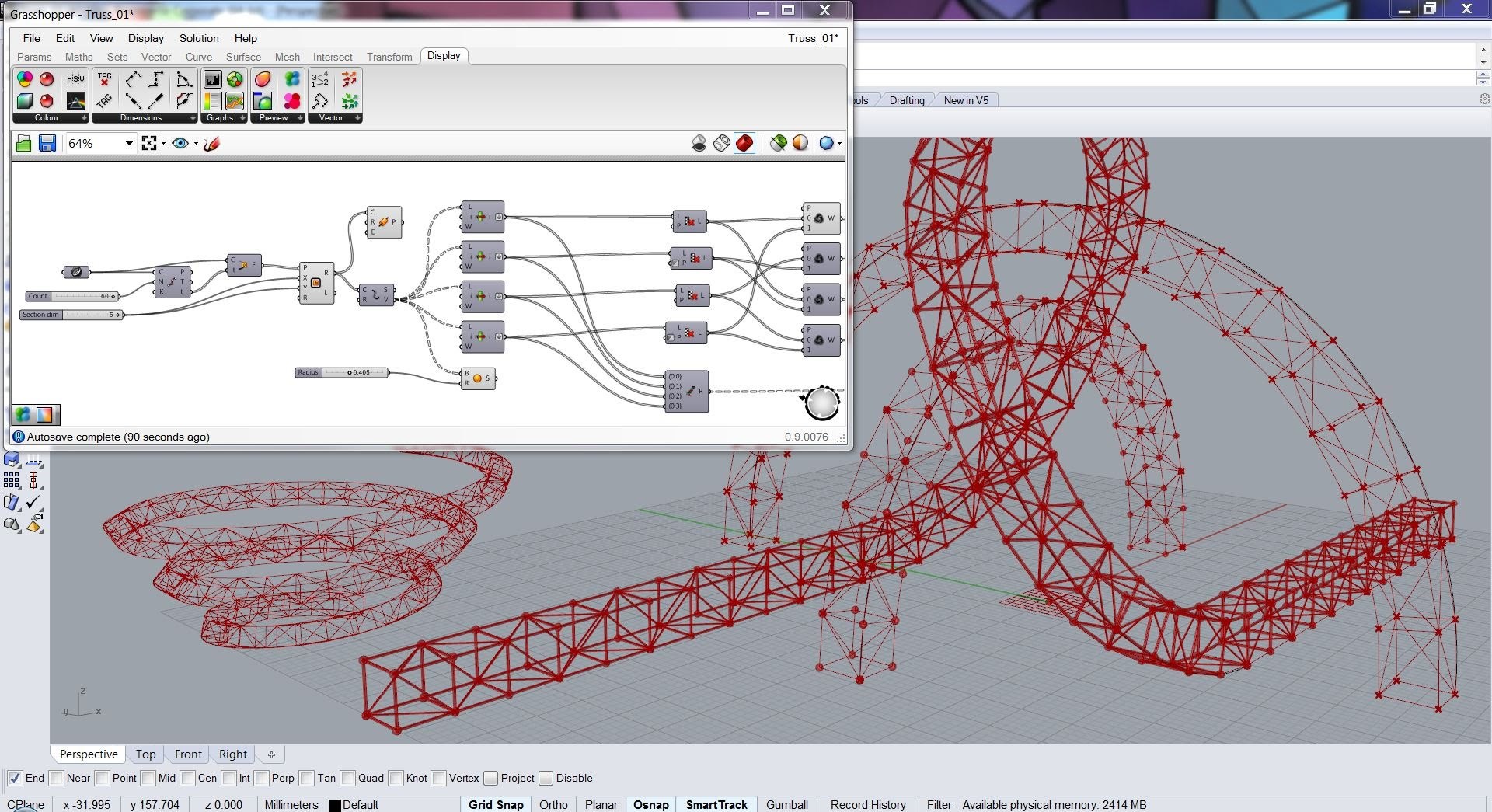The height and width of the screenshot is (812, 1492).
Task: Expand the Dimensions group panel
Action: coord(193,118)
